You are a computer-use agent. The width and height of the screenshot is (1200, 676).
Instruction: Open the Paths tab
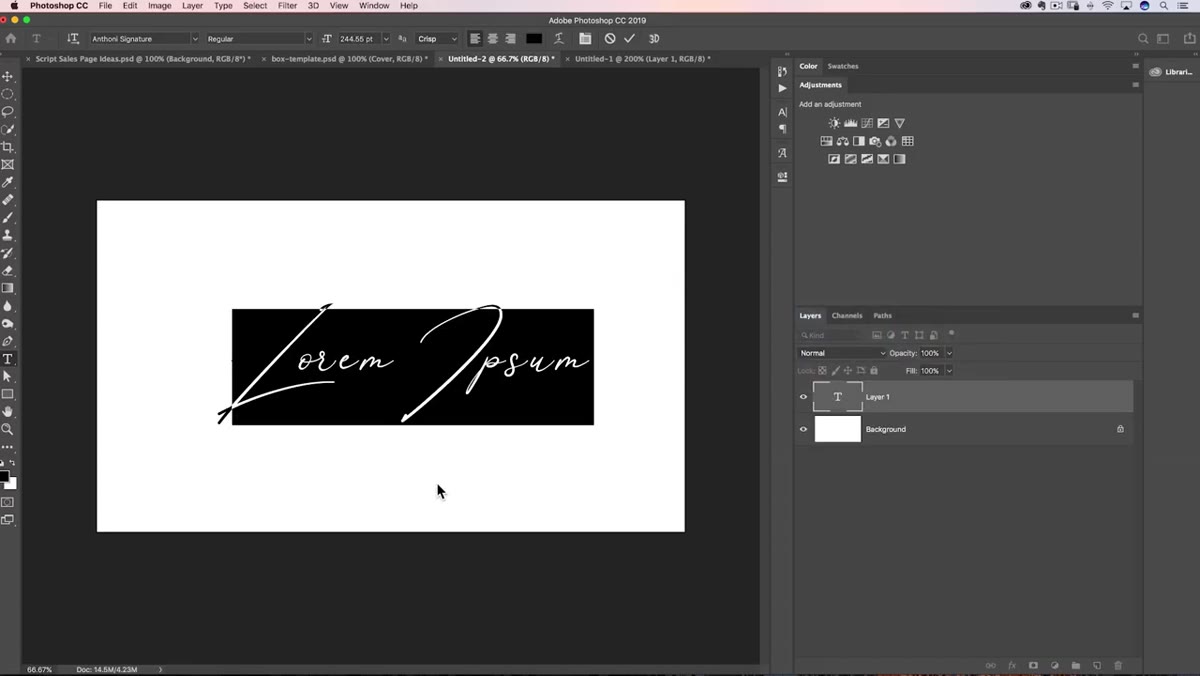click(x=882, y=315)
